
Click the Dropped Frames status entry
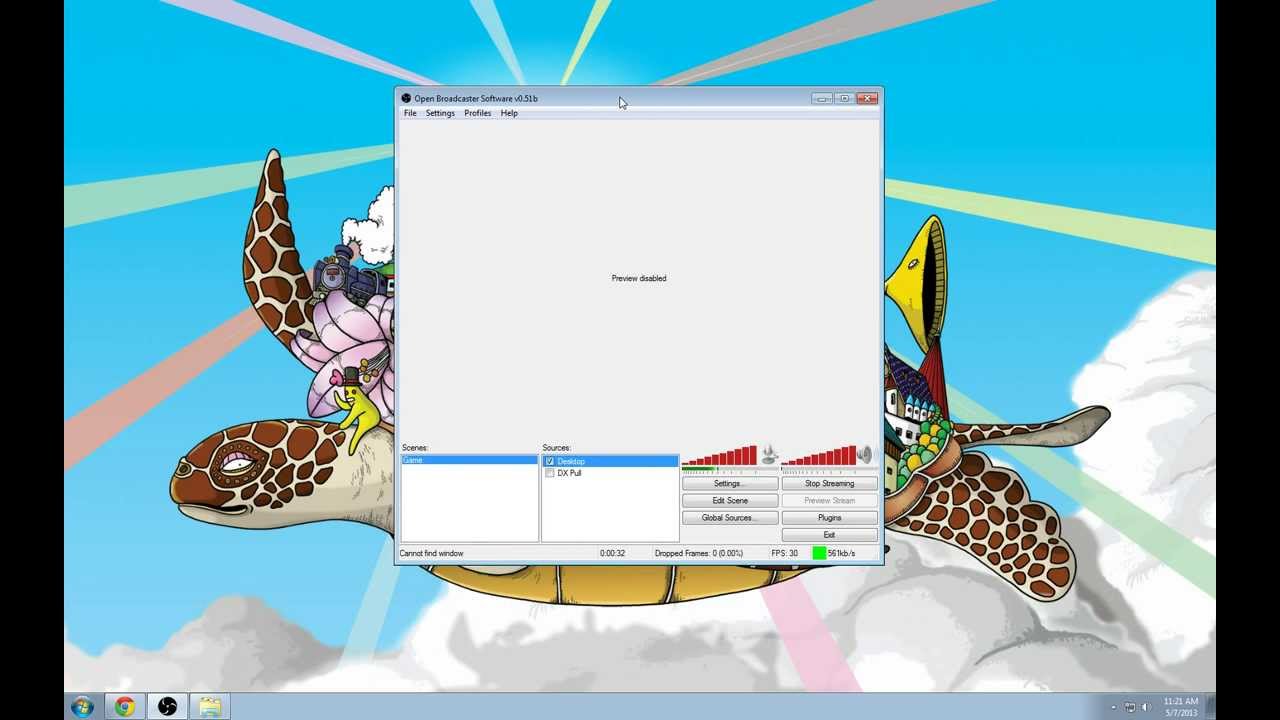coord(699,553)
